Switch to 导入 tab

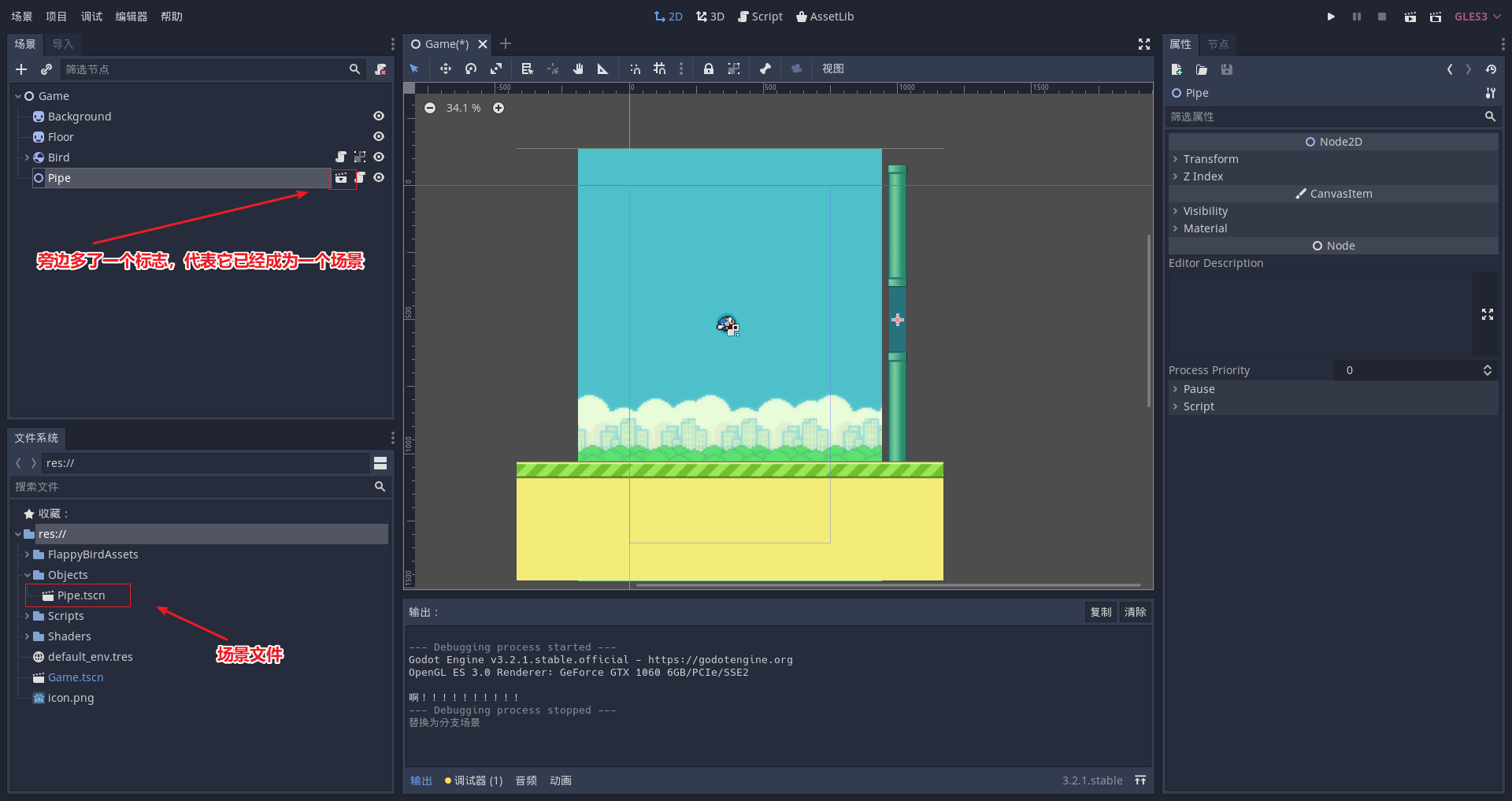[63, 44]
